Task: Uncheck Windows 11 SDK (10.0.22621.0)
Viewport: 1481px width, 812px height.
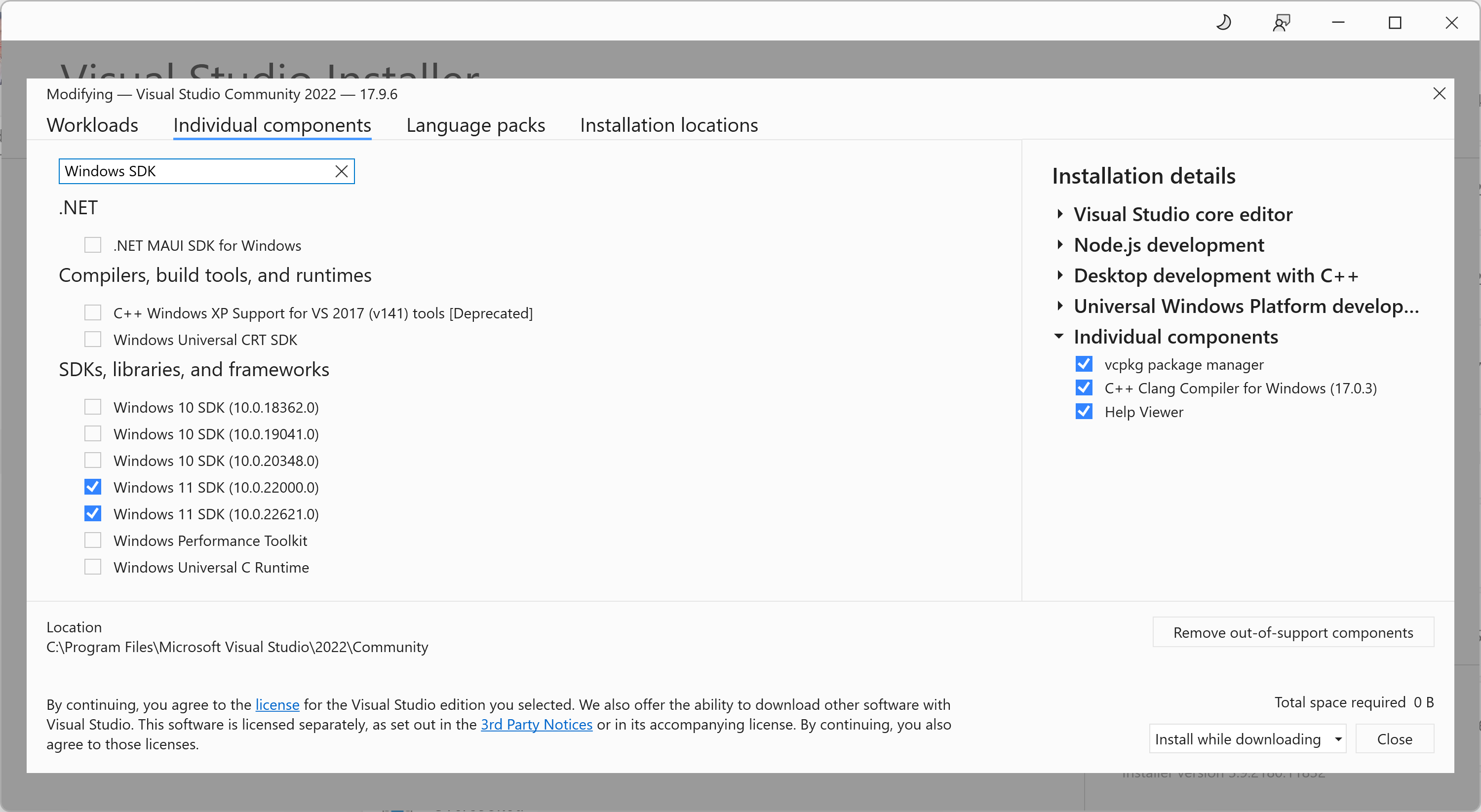Action: (93, 514)
